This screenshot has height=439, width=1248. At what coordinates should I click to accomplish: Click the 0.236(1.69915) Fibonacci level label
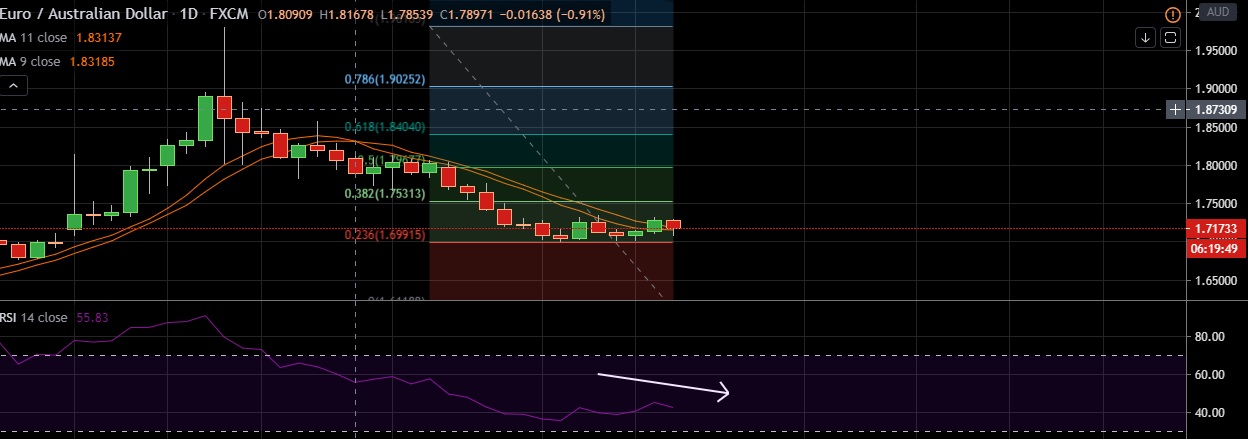pyautogui.click(x=385, y=234)
